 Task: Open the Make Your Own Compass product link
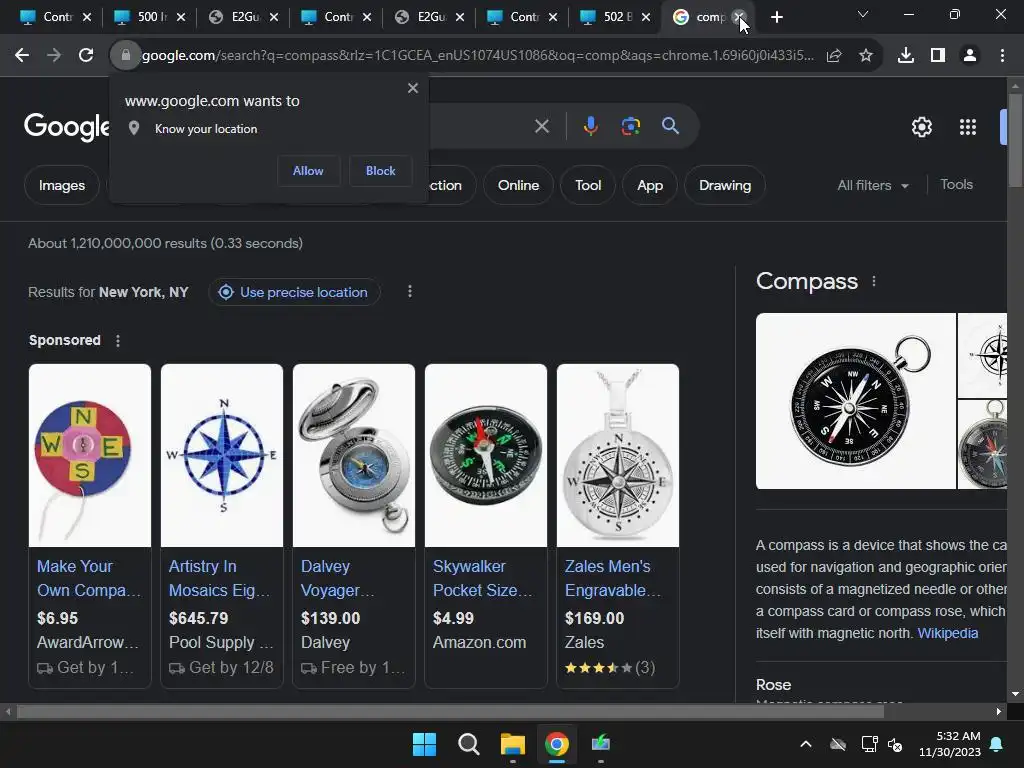click(x=88, y=578)
